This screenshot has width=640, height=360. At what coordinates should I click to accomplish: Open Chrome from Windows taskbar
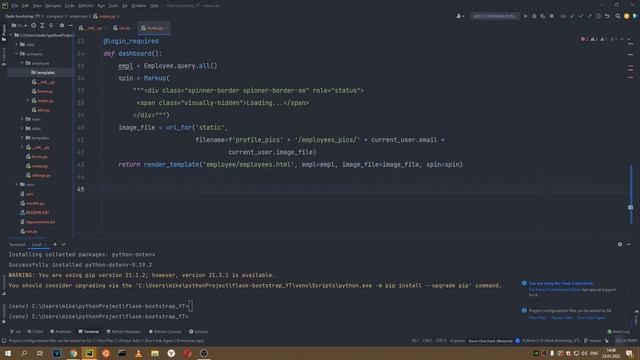coord(73,353)
